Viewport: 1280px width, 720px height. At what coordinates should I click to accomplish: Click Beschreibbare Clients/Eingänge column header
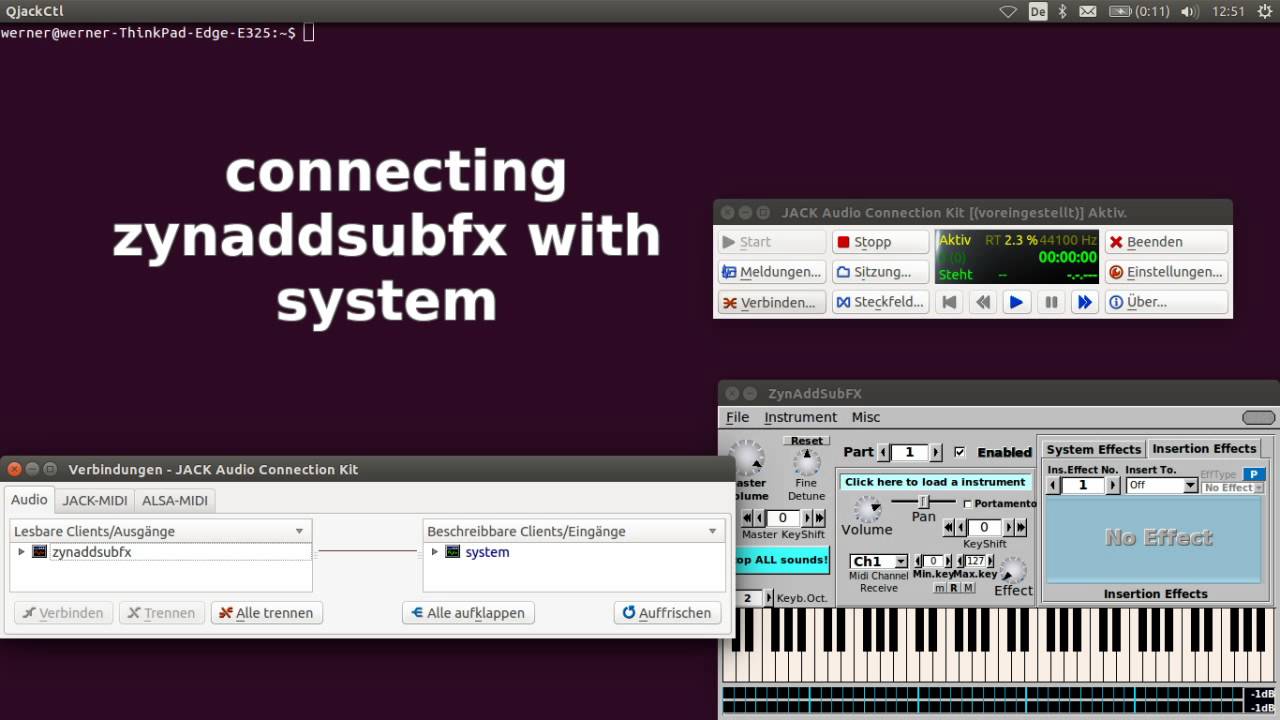point(573,531)
